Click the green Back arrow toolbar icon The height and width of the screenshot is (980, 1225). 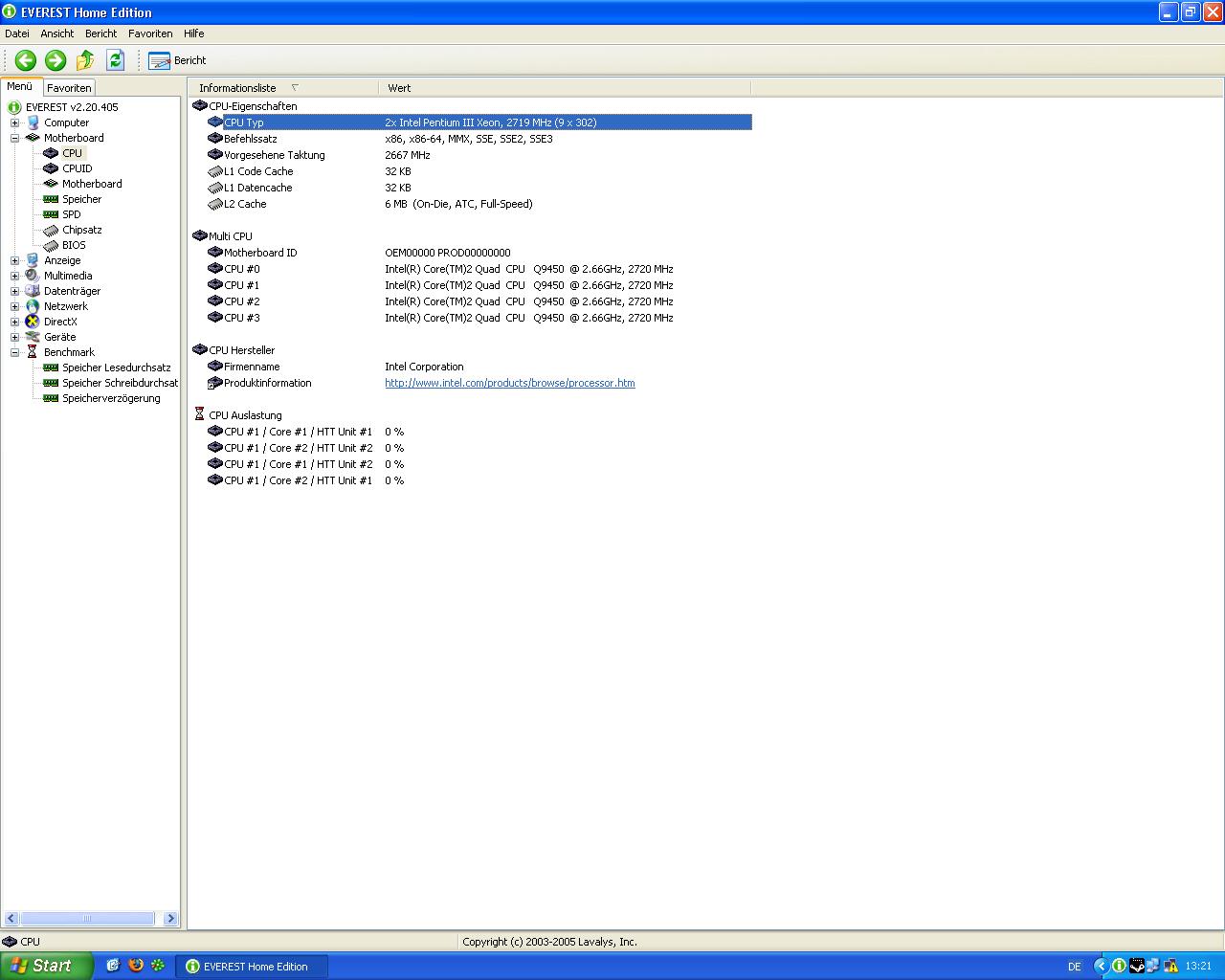(x=26, y=60)
